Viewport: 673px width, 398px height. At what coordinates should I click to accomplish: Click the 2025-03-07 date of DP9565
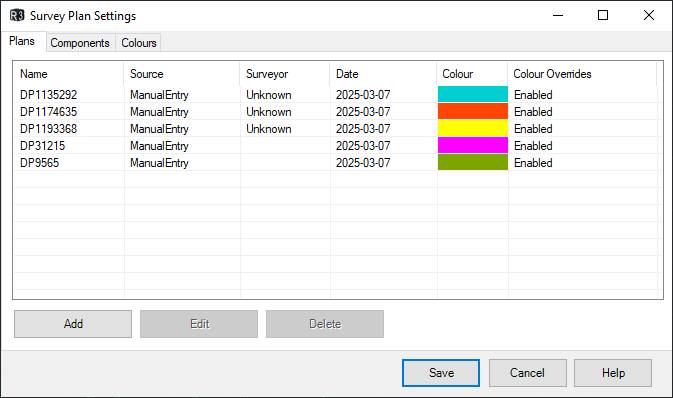363,163
